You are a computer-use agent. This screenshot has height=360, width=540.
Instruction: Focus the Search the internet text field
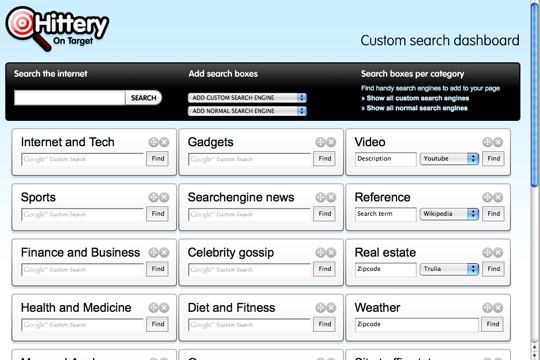70,98
